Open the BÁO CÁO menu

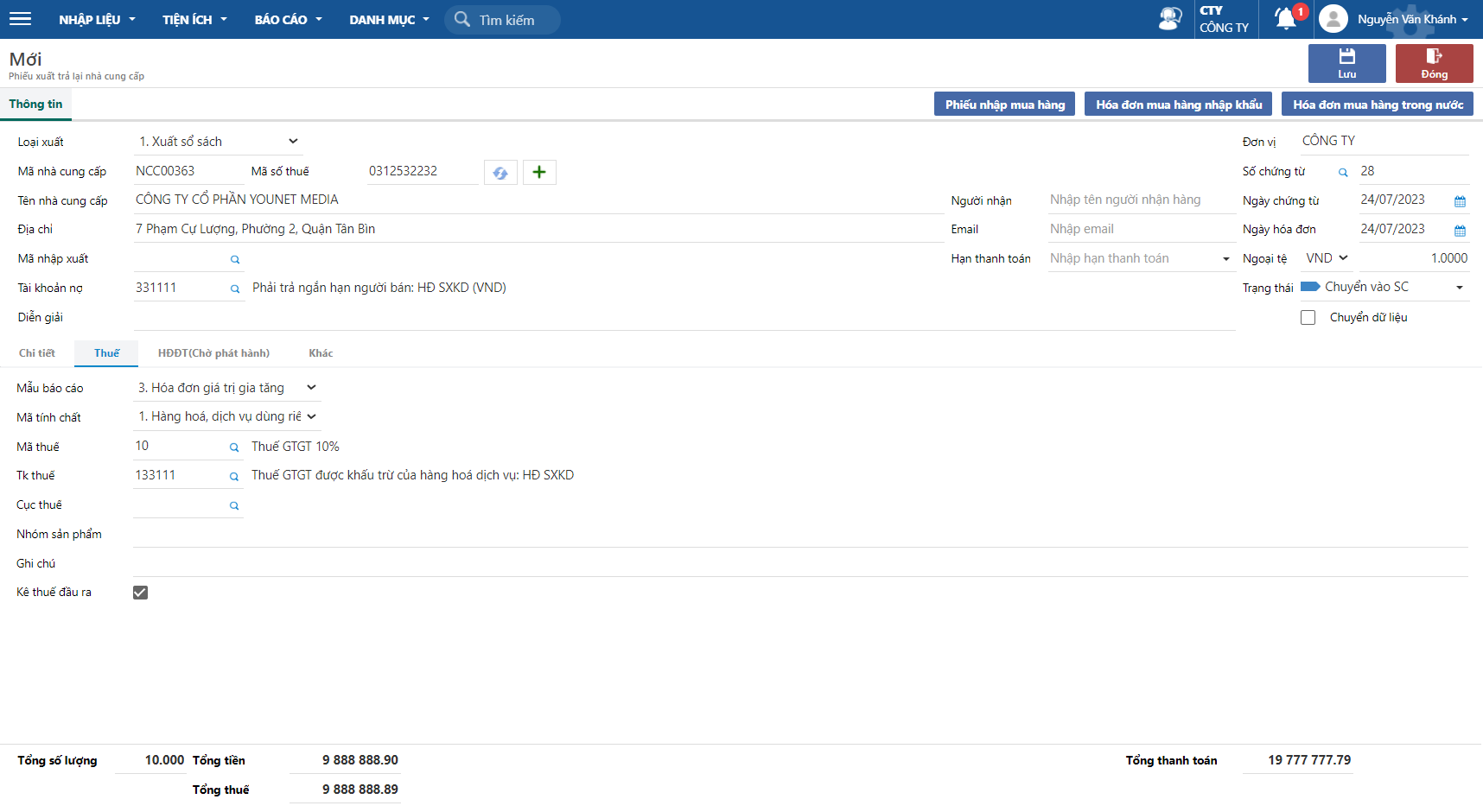pos(288,20)
